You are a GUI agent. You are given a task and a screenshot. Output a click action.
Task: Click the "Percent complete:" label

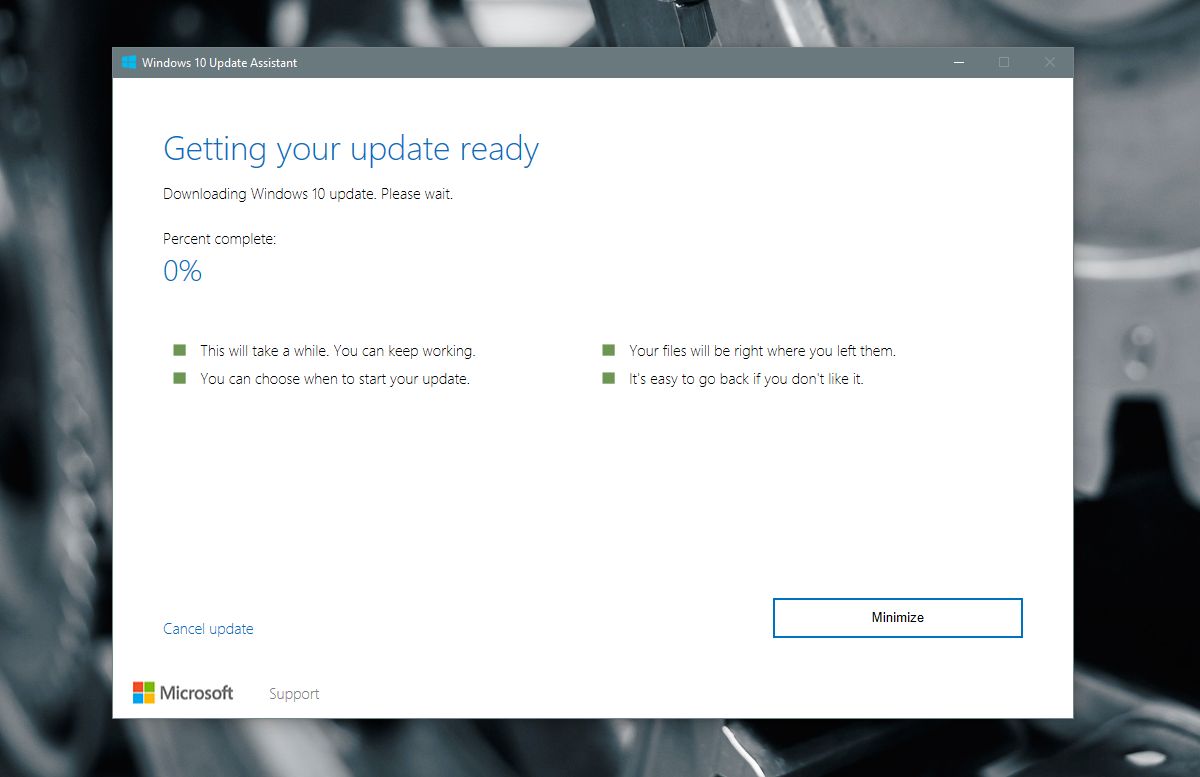[x=219, y=239]
